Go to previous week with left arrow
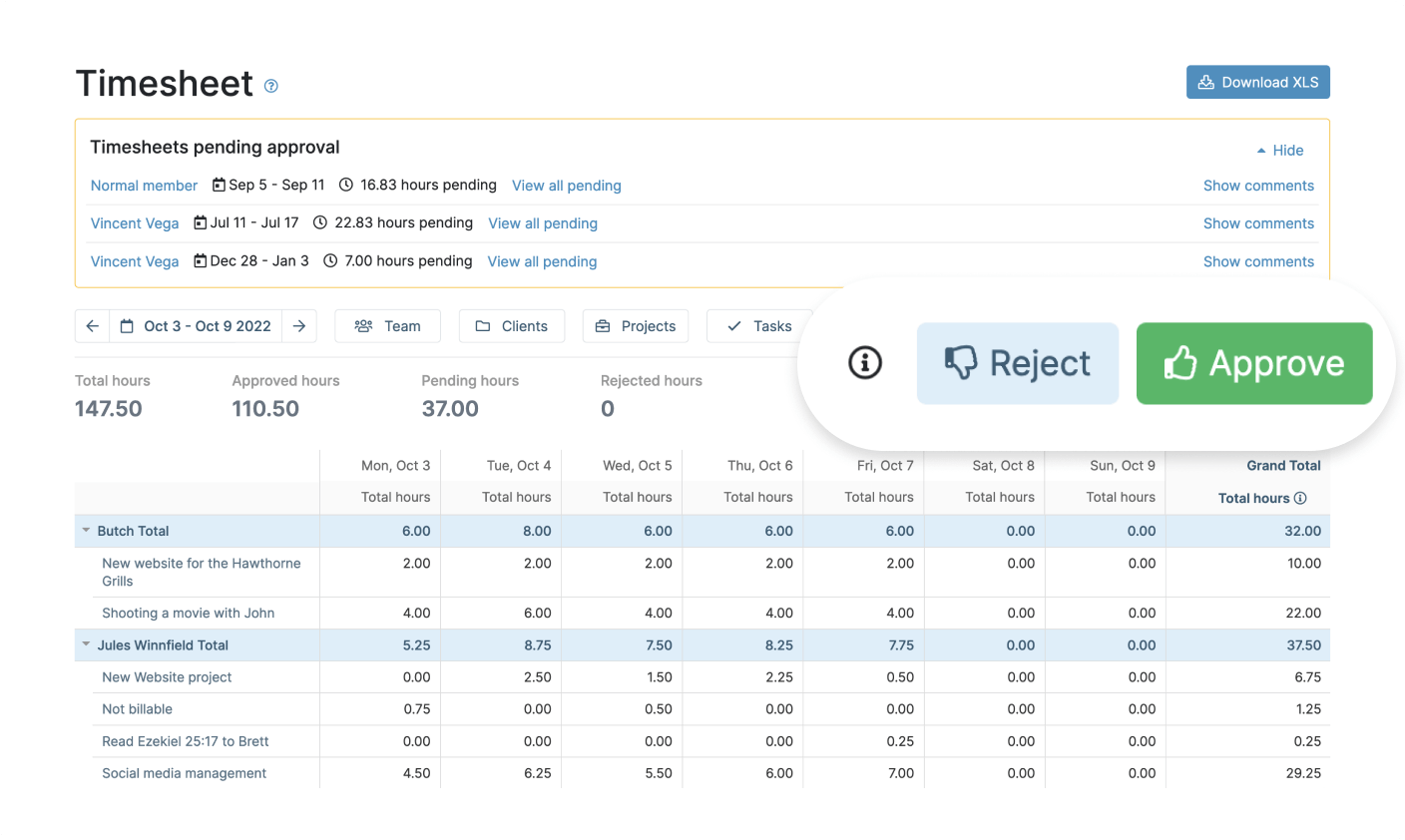 tap(93, 326)
